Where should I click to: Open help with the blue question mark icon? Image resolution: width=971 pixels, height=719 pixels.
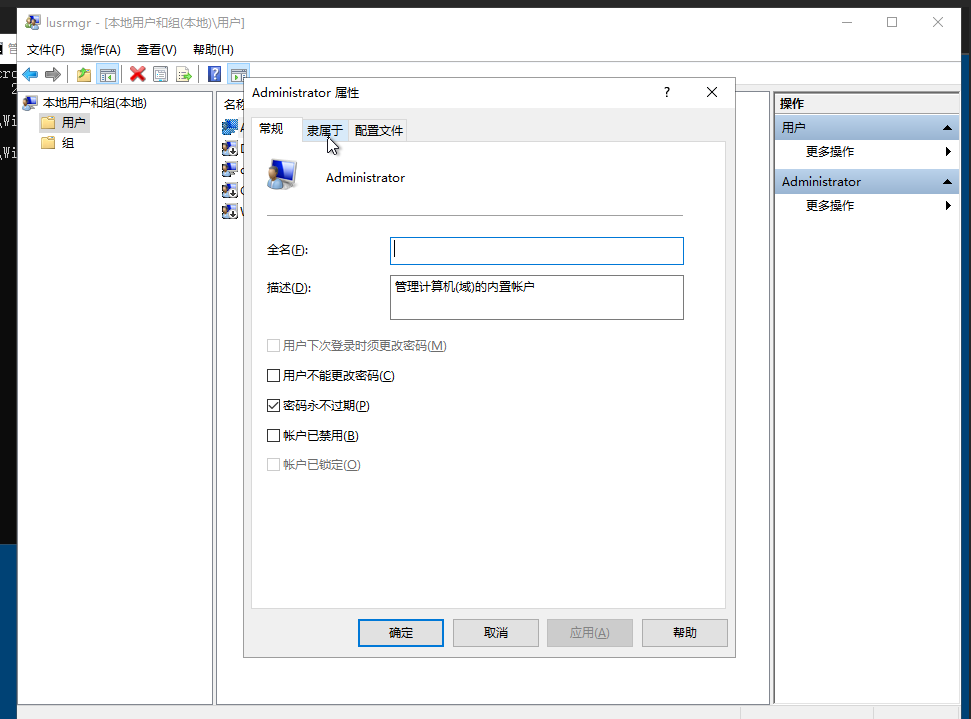click(x=214, y=75)
